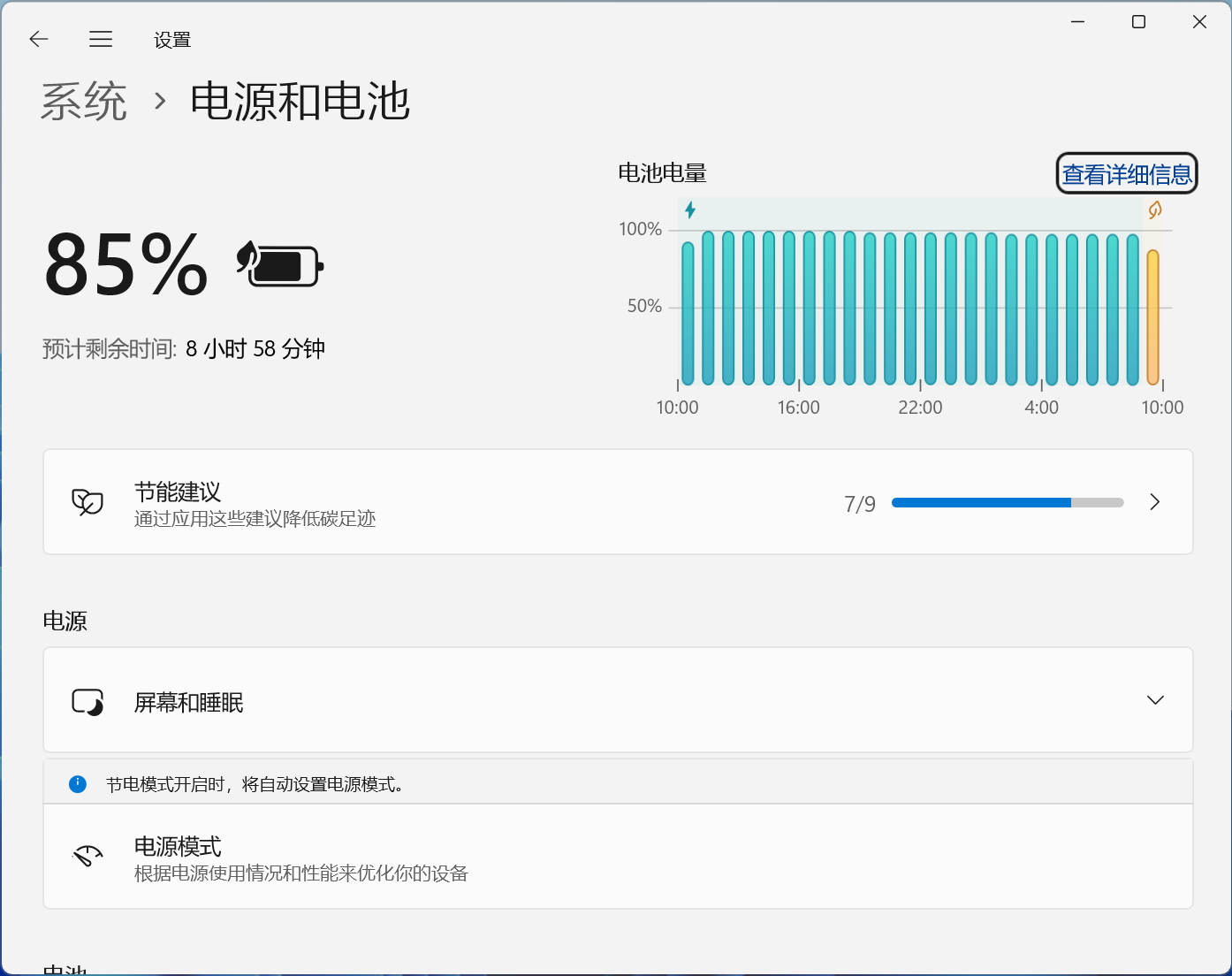1232x976 pixels.
Task: Collapse the Screen and sleep dropdown
Action: 1155,699
